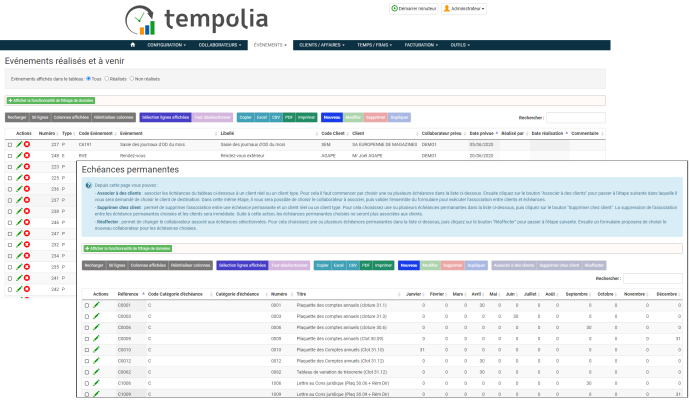Click edit pencil for échéance C0010
The height and width of the screenshot is (400, 690).
[x=94, y=350]
